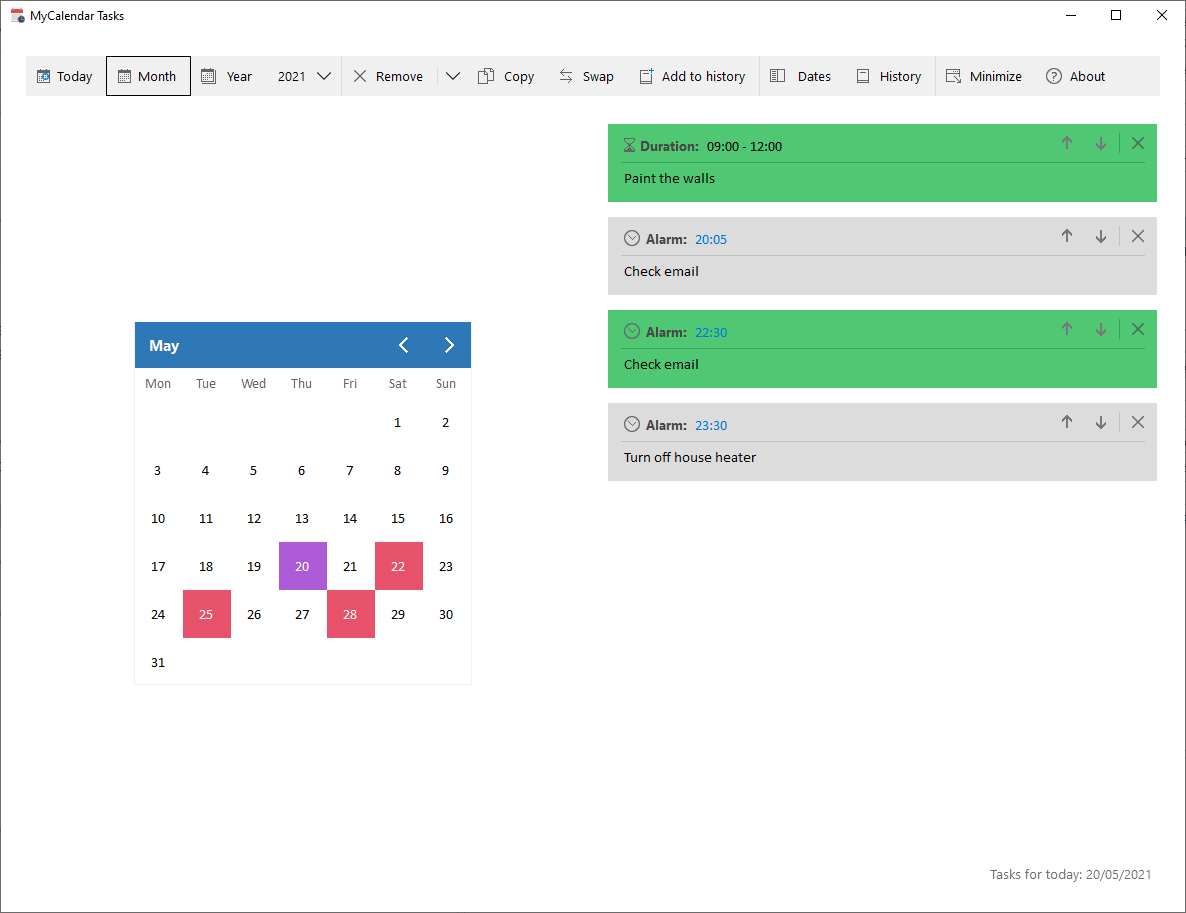The height and width of the screenshot is (913, 1186).
Task: Toggle the 23:30 alarm clock icon
Action: click(x=631, y=424)
